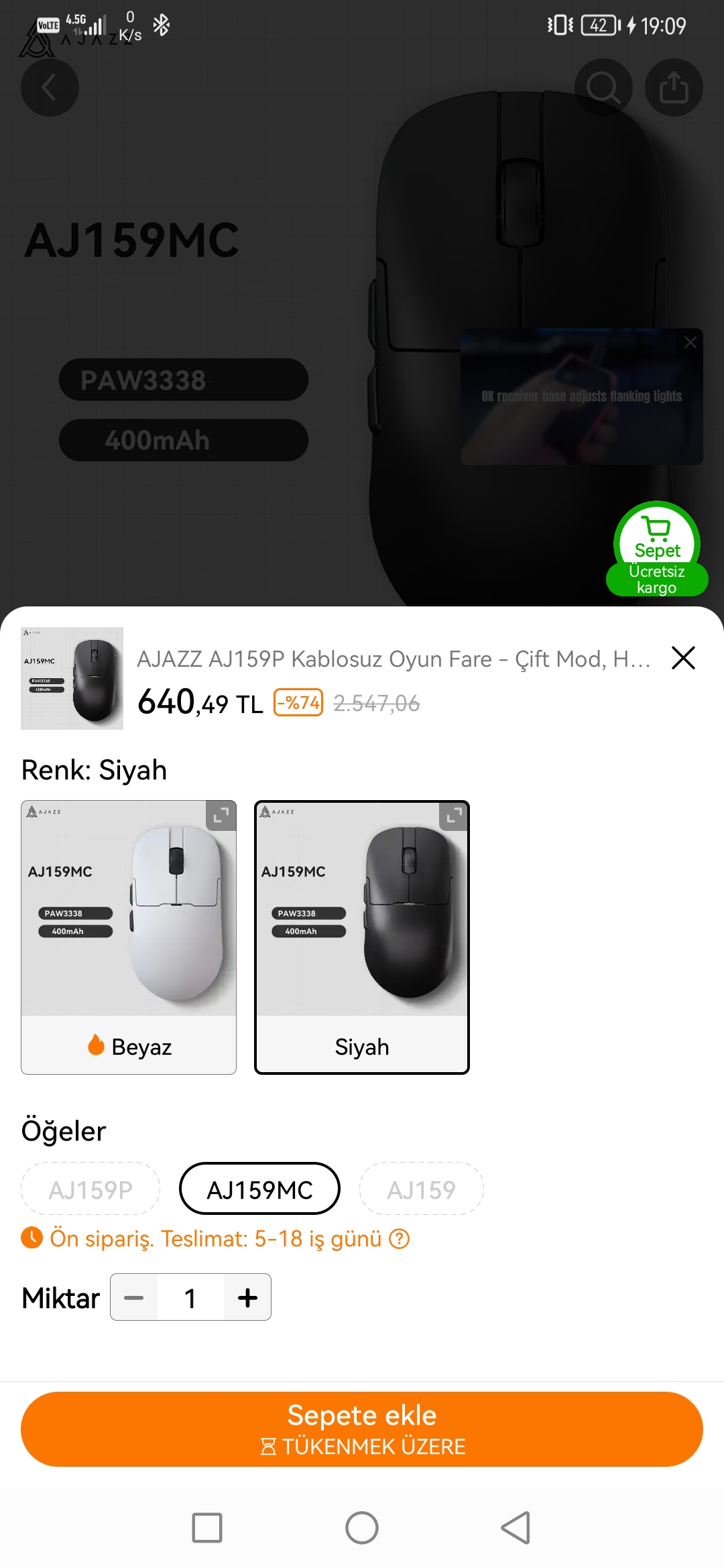Select the Beyaz color option
The image size is (724, 1568).
click(x=129, y=938)
